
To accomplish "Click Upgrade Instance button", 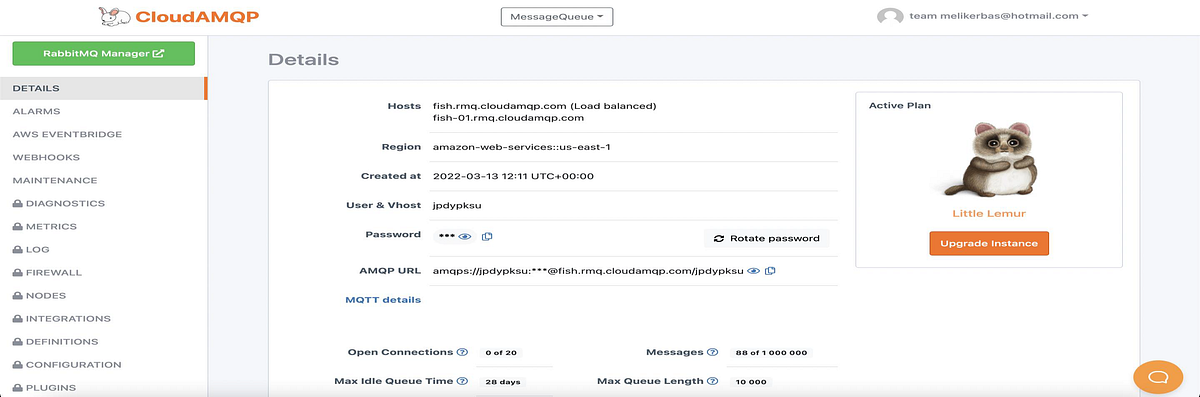I will (x=989, y=243).
